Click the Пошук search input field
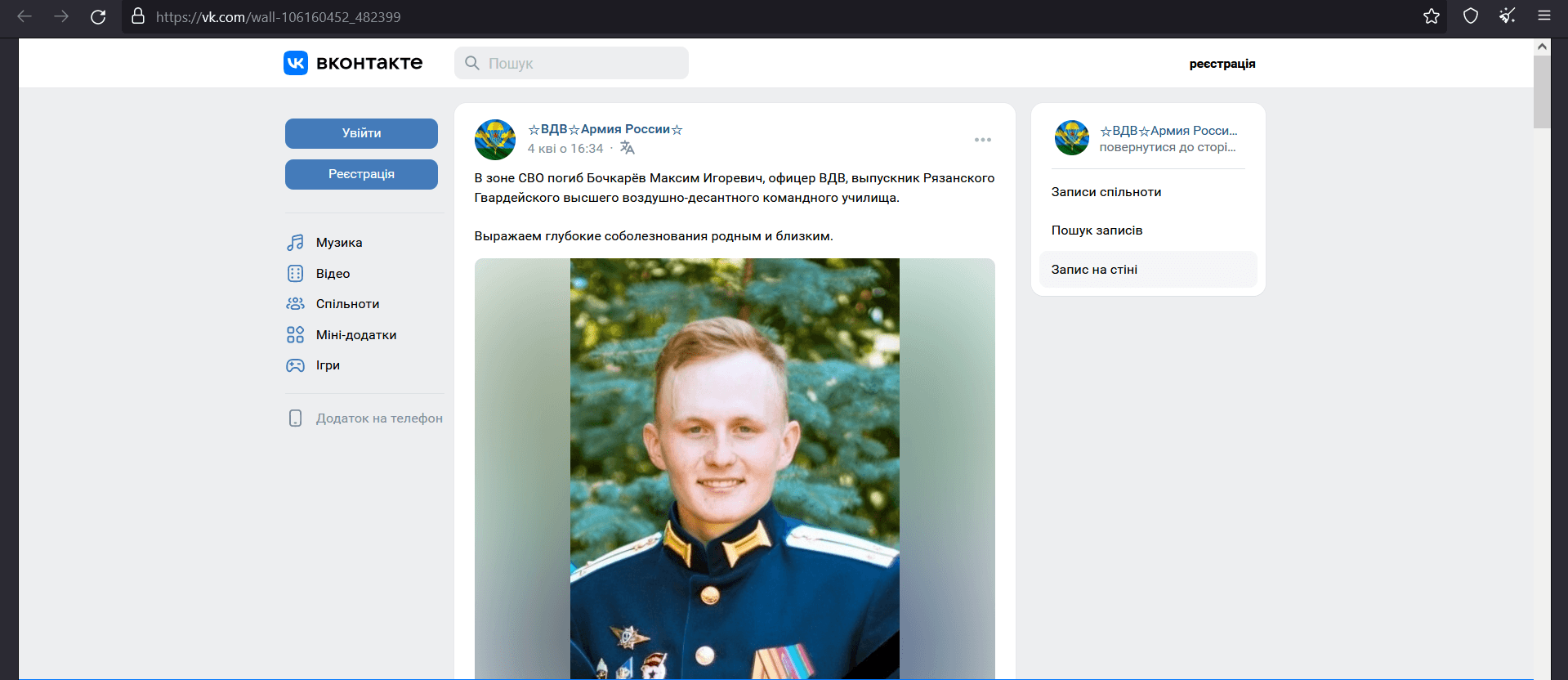The width and height of the screenshot is (1568, 680). [571, 63]
